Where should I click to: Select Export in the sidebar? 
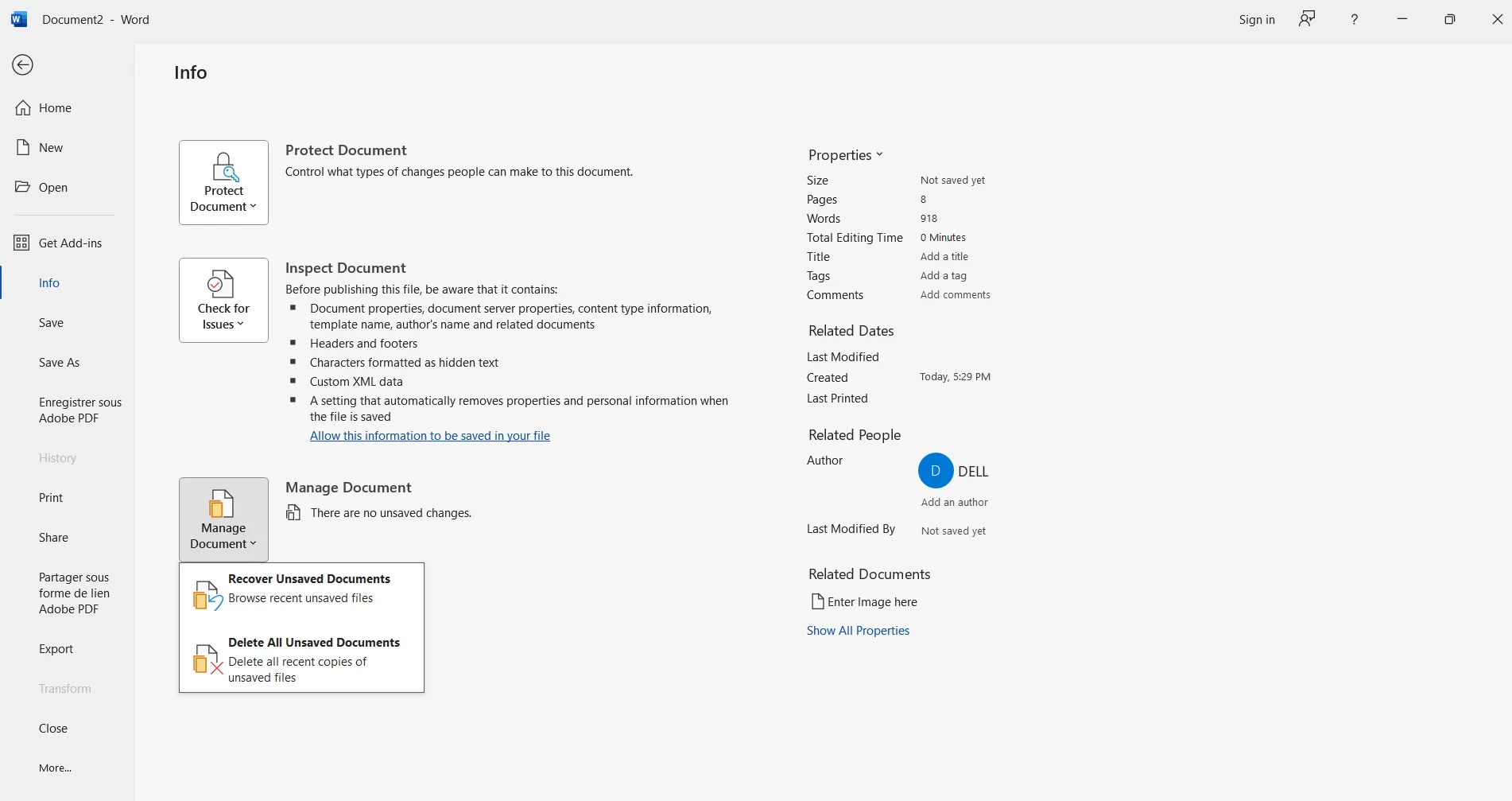56,648
